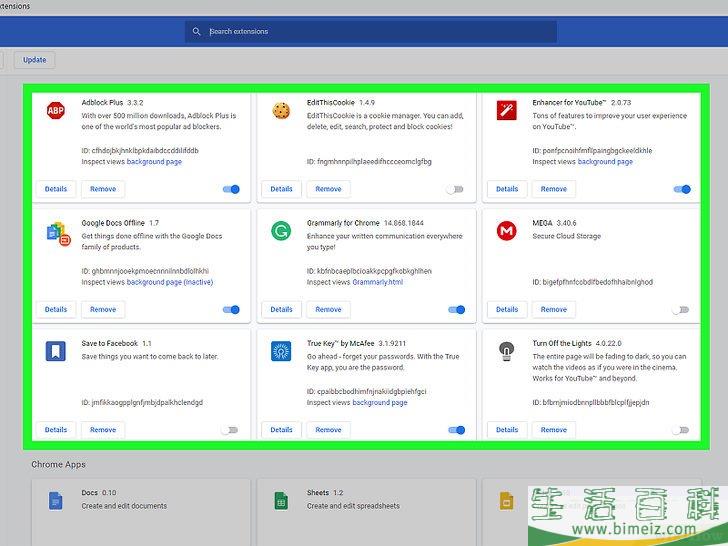The image size is (728, 546).
Task: Open Details for Turn Off the Lights
Action: [507, 430]
